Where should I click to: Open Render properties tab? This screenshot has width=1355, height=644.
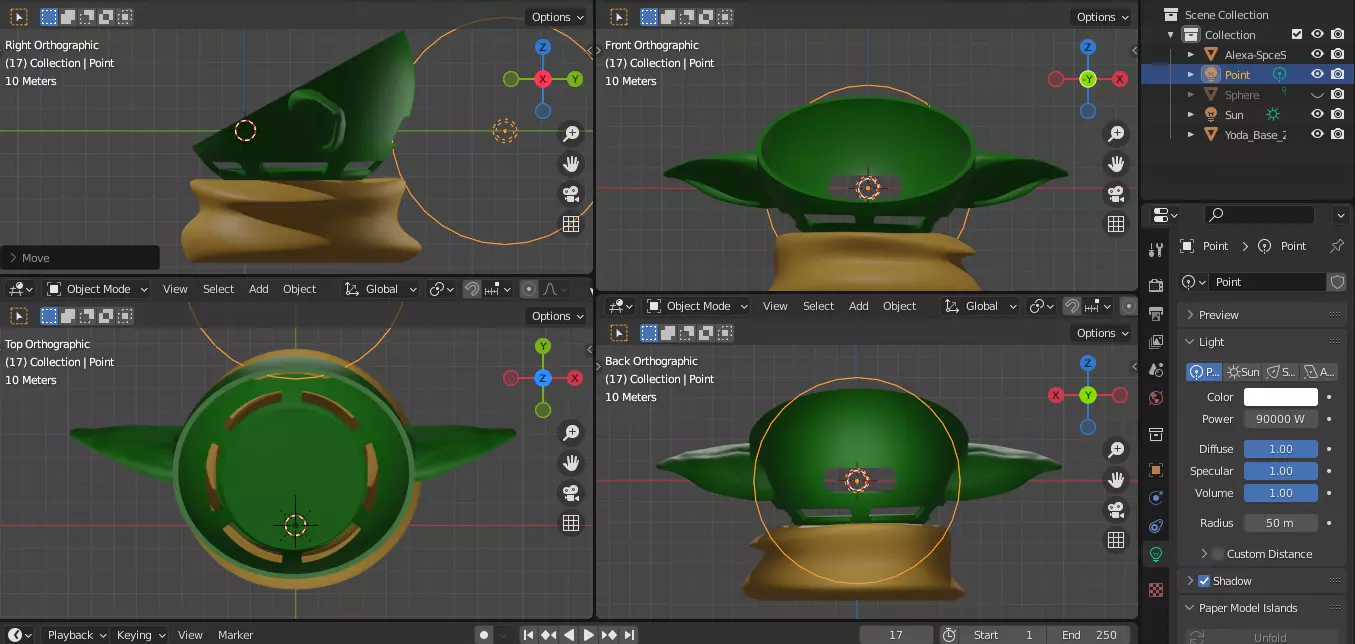coord(1156,285)
